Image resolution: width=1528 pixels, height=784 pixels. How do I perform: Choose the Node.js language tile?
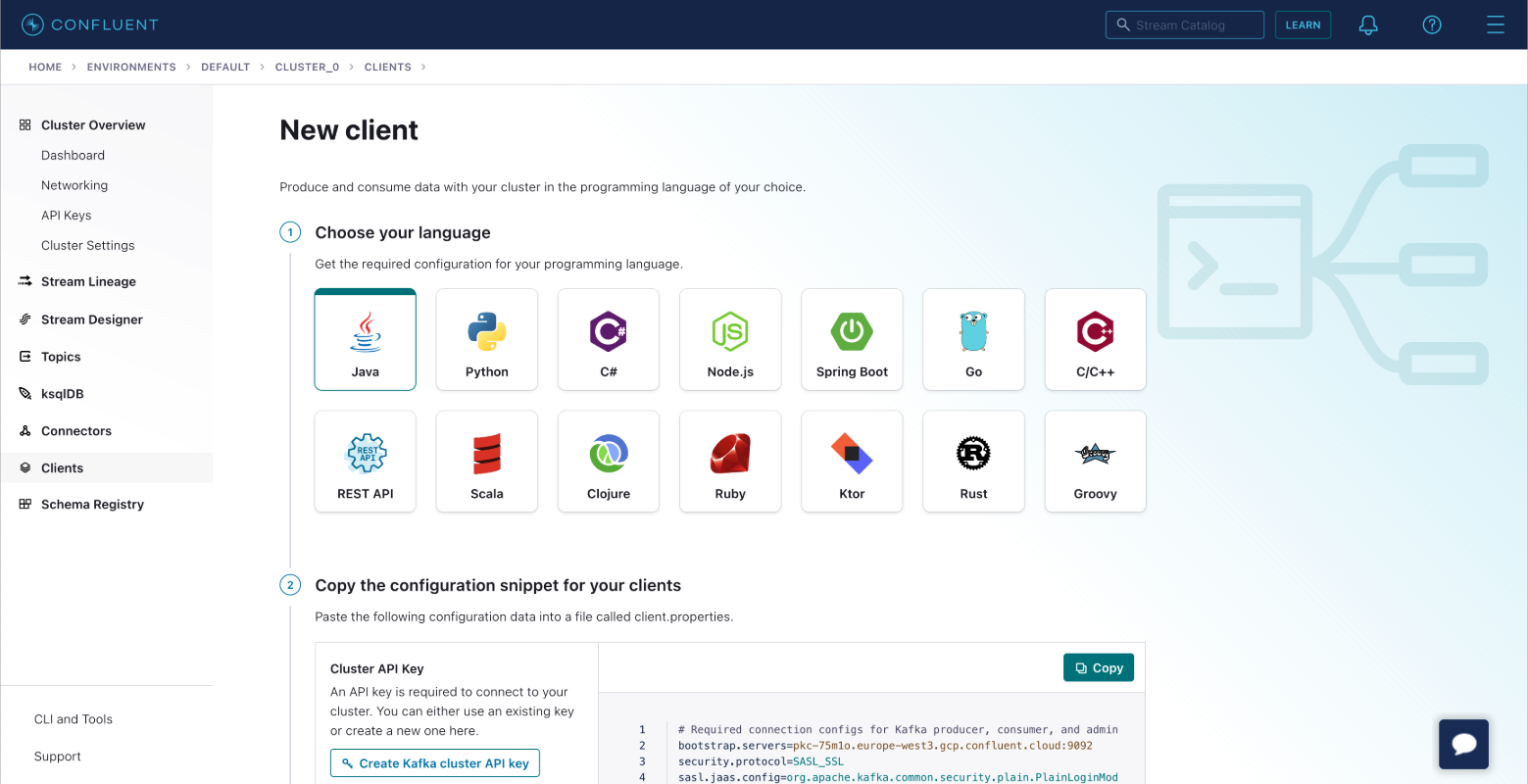730,339
